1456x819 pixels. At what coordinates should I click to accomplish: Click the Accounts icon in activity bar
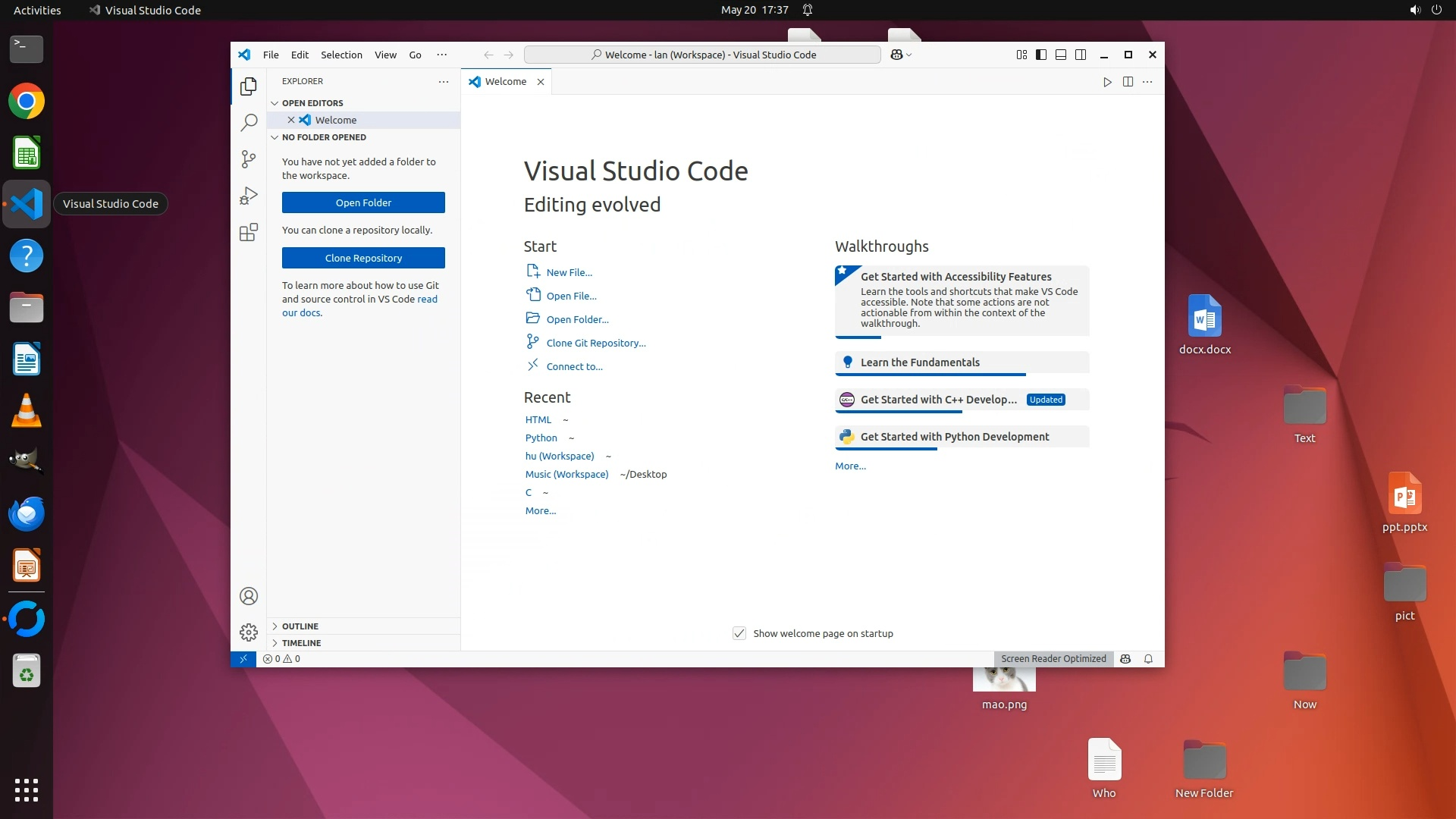click(249, 596)
